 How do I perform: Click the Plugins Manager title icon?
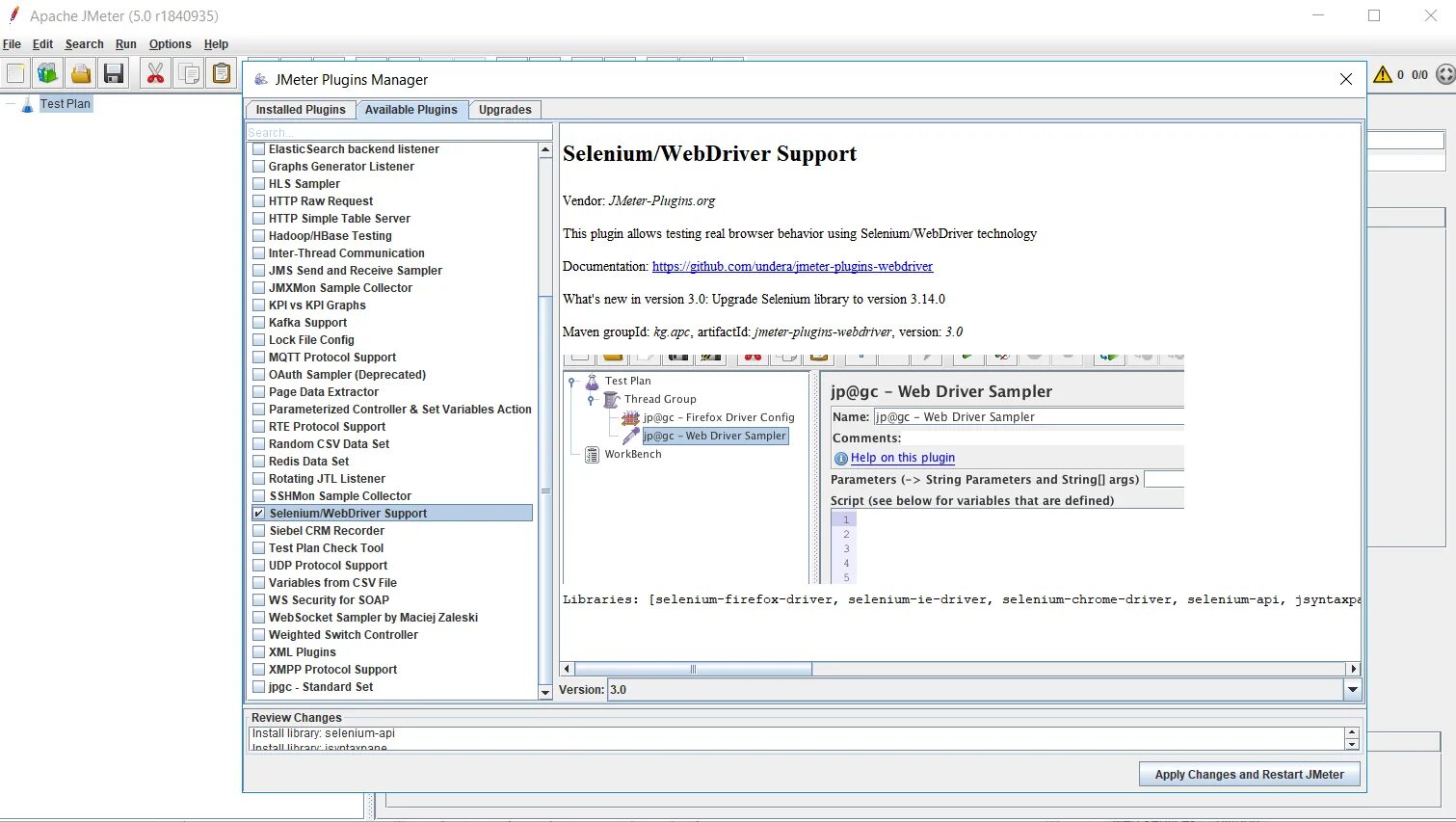click(x=261, y=79)
